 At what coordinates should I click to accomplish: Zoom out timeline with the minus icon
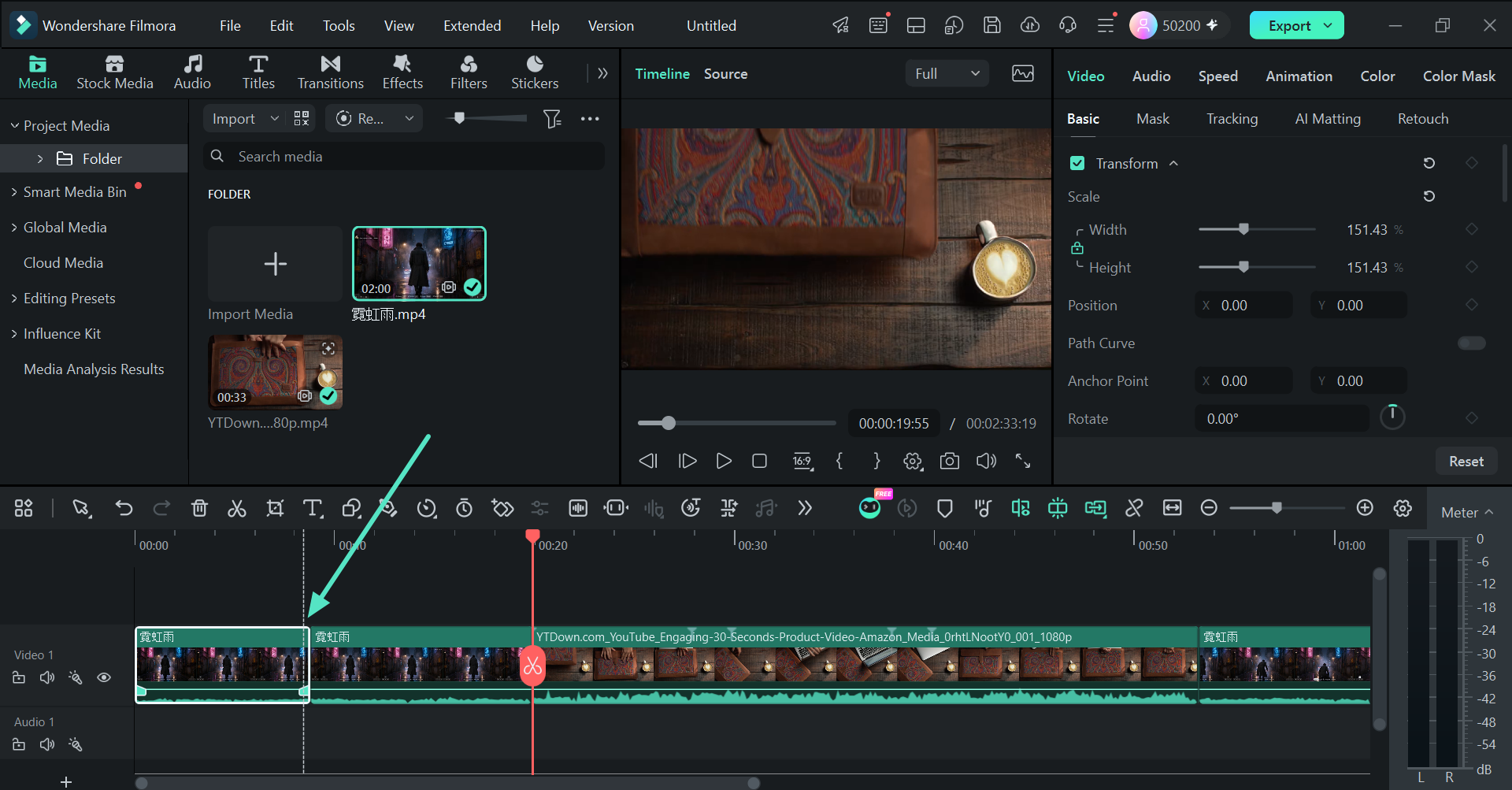pyautogui.click(x=1209, y=509)
